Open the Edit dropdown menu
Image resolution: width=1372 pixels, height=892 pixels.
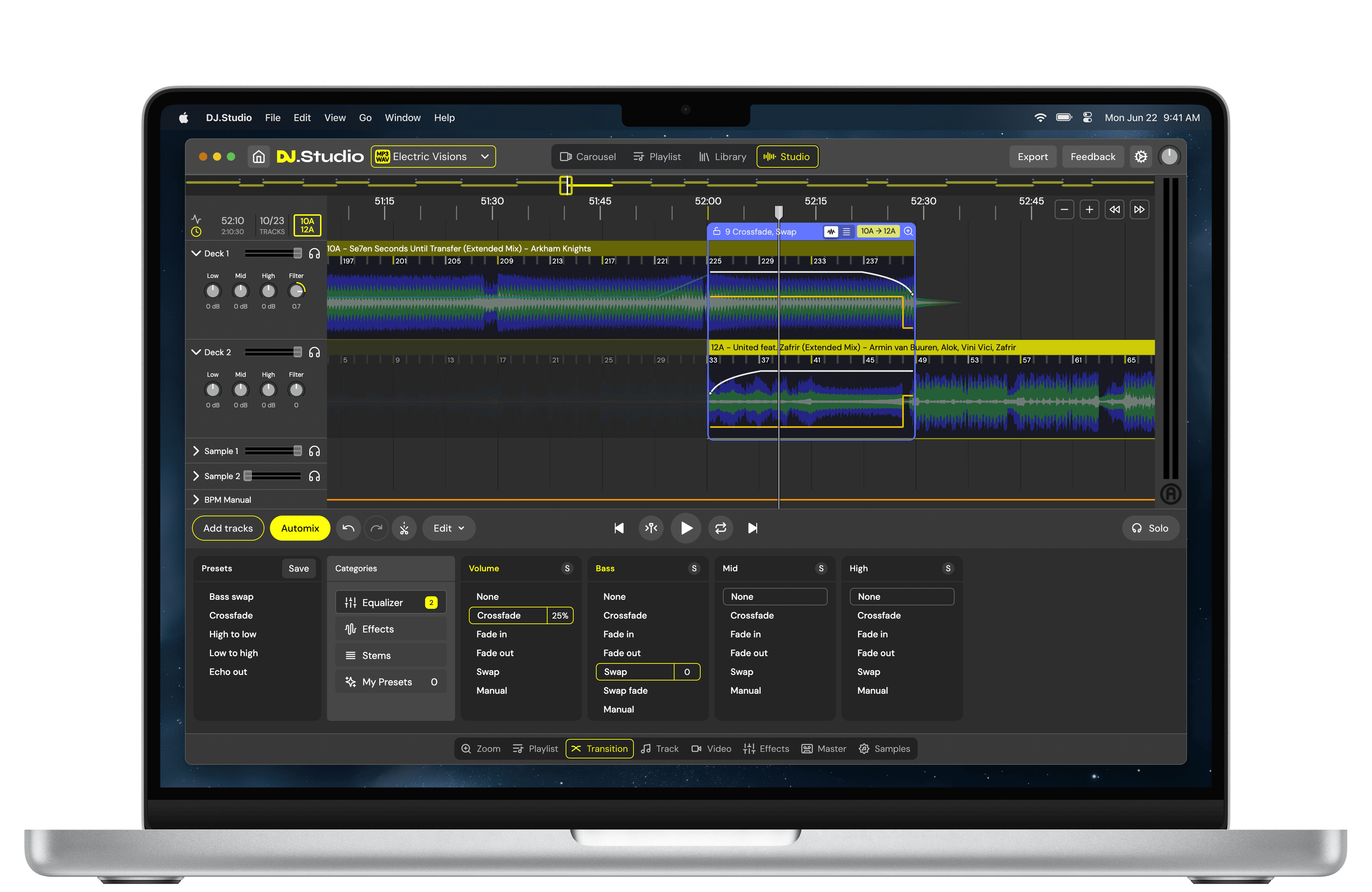[x=448, y=528]
